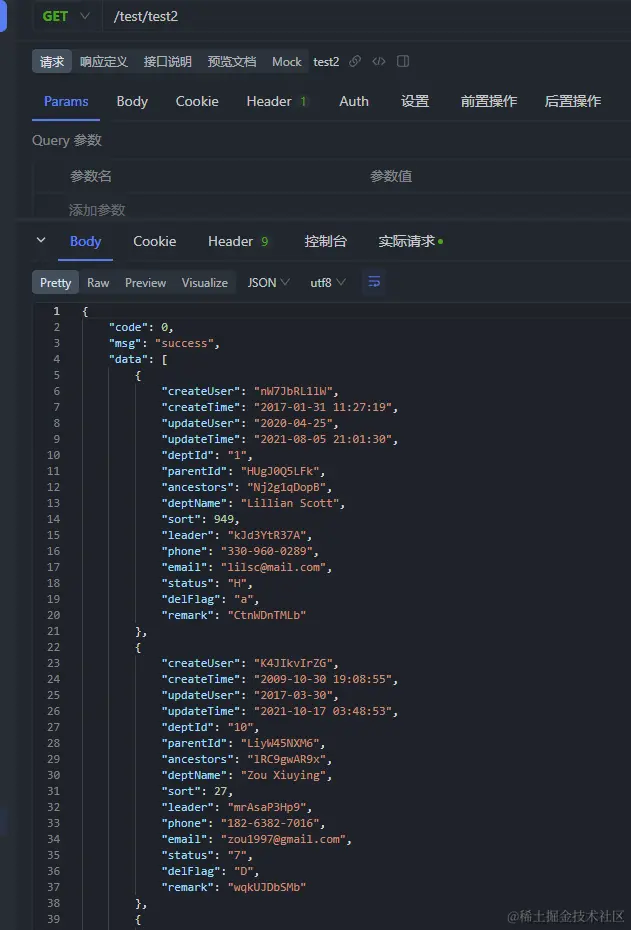631x930 pixels.
Task: Select the Pretty view button
Action: click(x=55, y=283)
